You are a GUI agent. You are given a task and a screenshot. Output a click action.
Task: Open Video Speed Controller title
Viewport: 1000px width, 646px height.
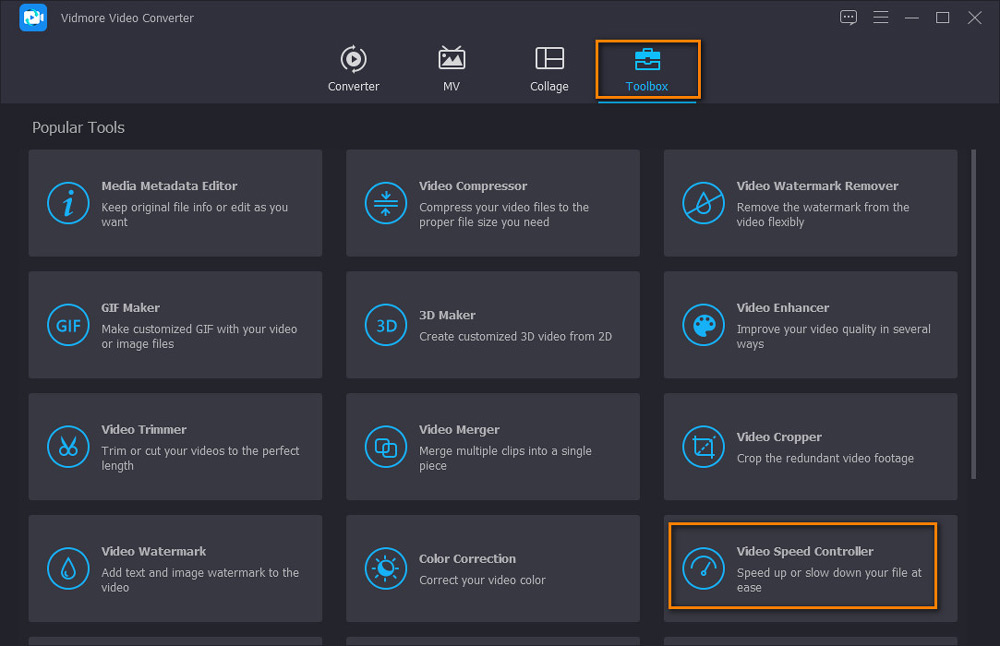coord(805,551)
